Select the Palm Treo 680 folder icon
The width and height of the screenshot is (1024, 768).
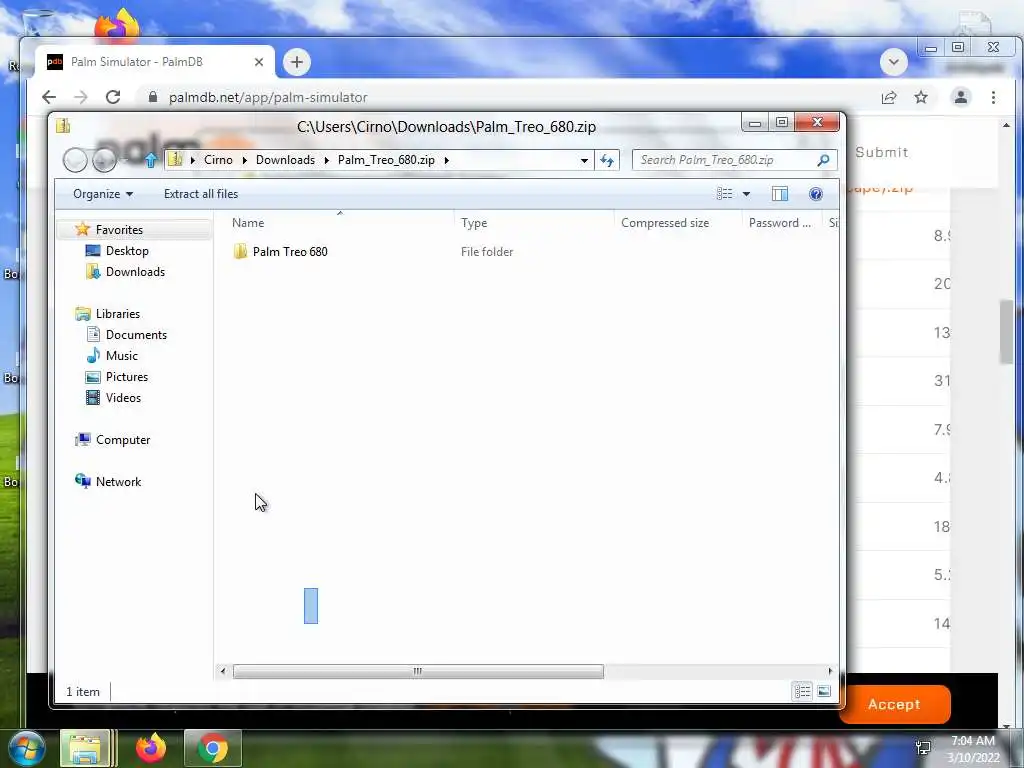pyautogui.click(x=240, y=251)
